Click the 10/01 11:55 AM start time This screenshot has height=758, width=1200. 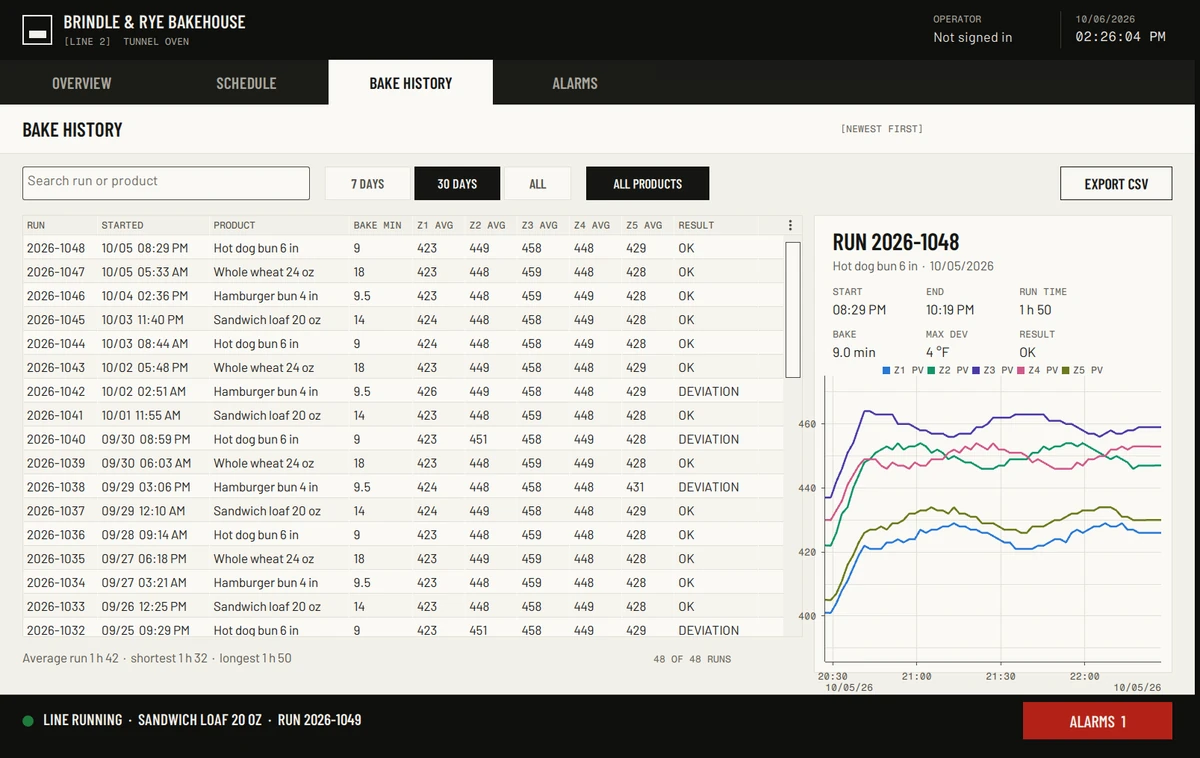pos(141,415)
